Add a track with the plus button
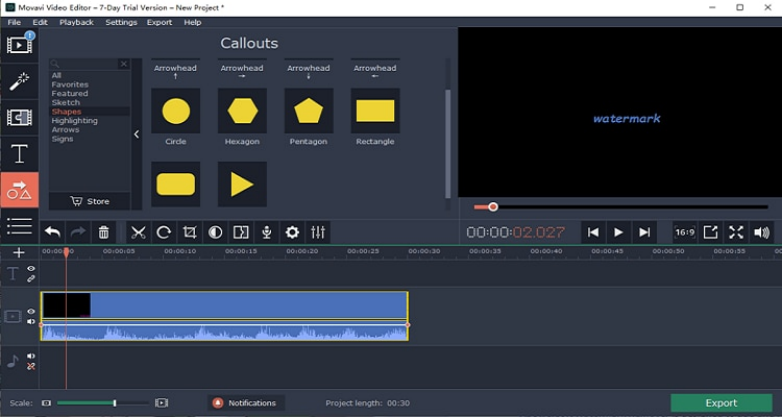The image size is (782, 417). (19, 253)
